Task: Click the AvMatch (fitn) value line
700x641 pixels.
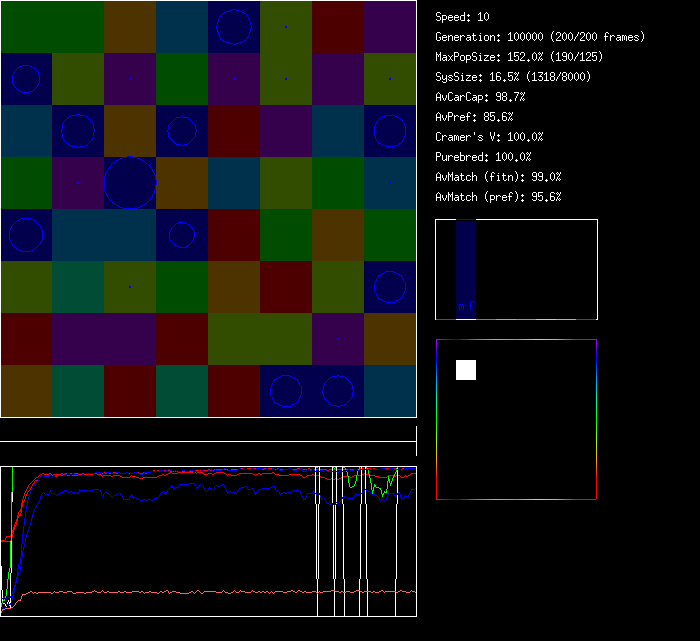Action: [x=498, y=177]
